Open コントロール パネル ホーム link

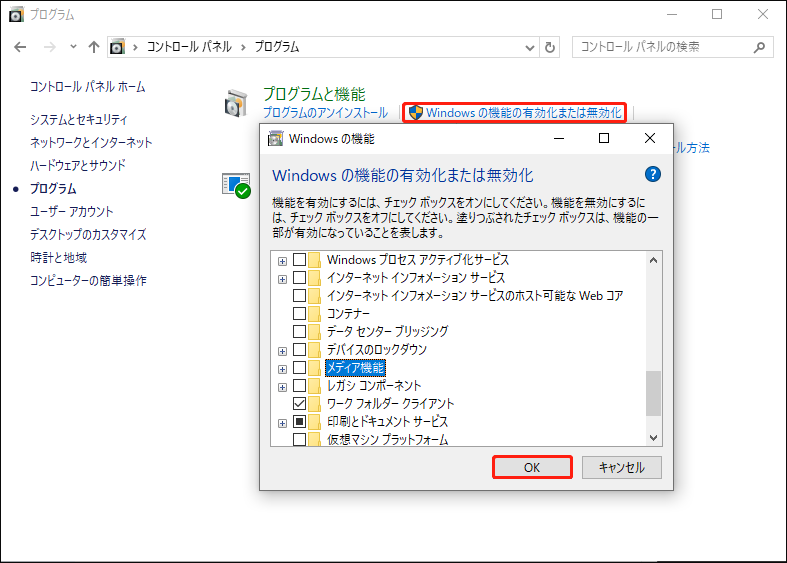(87, 87)
